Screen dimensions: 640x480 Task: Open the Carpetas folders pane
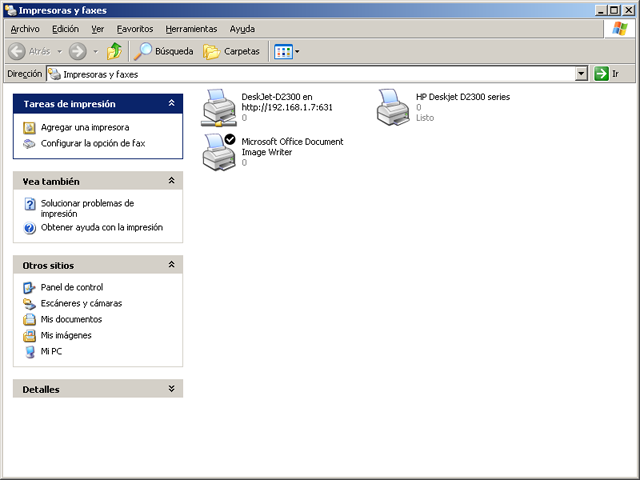[x=232, y=51]
